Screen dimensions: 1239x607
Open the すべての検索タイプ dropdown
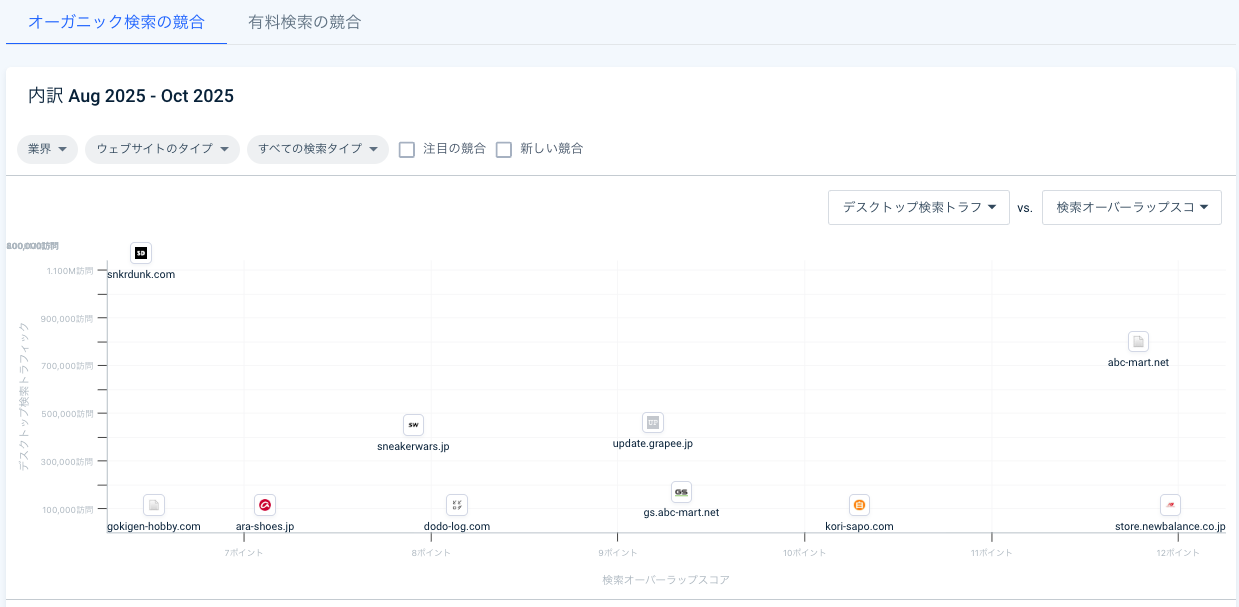click(318, 149)
